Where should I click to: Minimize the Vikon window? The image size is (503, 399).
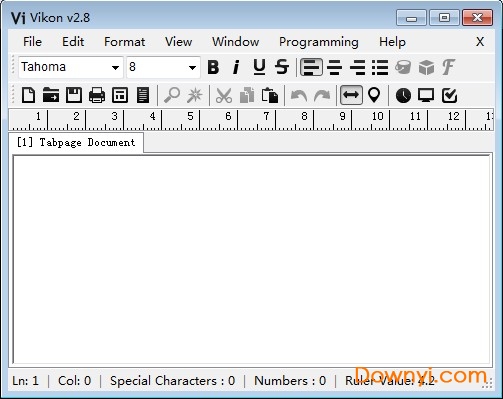tap(411, 18)
